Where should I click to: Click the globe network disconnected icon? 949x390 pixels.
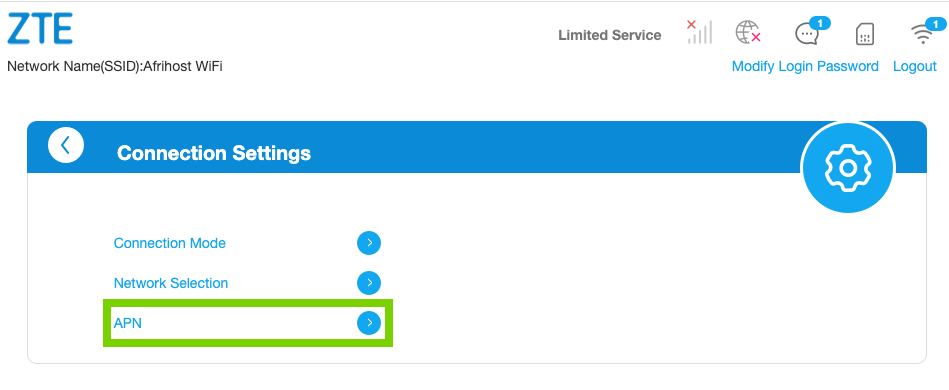[x=748, y=33]
